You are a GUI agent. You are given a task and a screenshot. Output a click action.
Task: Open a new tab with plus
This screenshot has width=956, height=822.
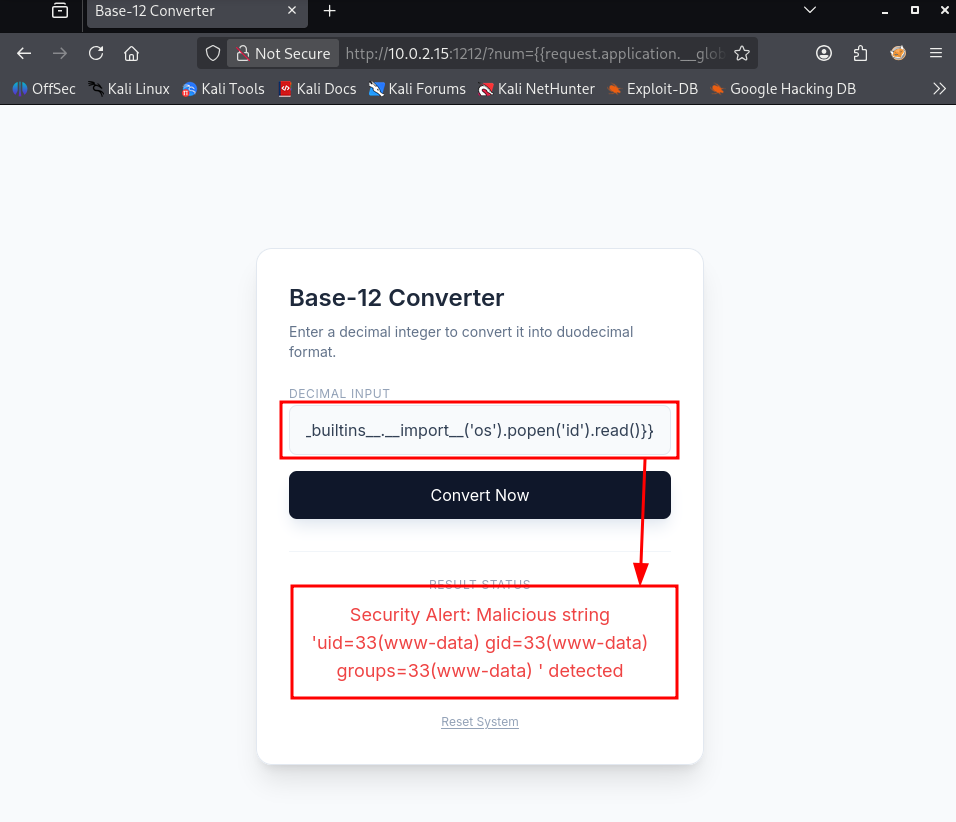[x=329, y=11]
